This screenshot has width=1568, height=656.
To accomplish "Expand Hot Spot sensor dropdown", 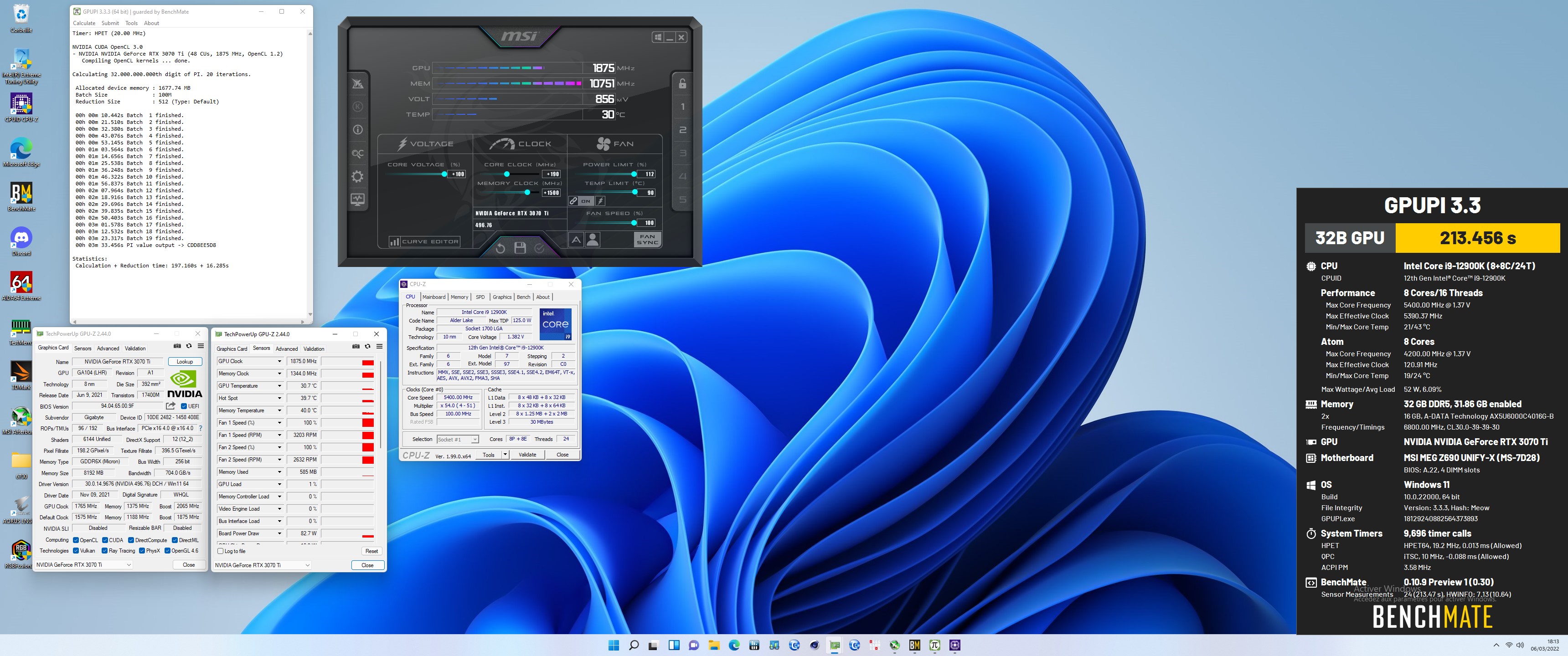I will [x=279, y=398].
